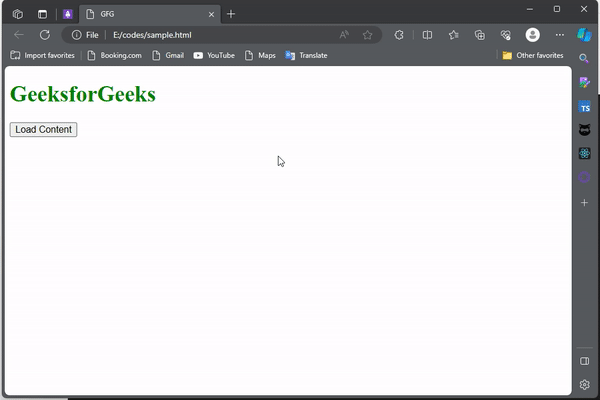Image resolution: width=600 pixels, height=400 pixels.
Task: Add this page to favorites via star icon
Action: 367,35
